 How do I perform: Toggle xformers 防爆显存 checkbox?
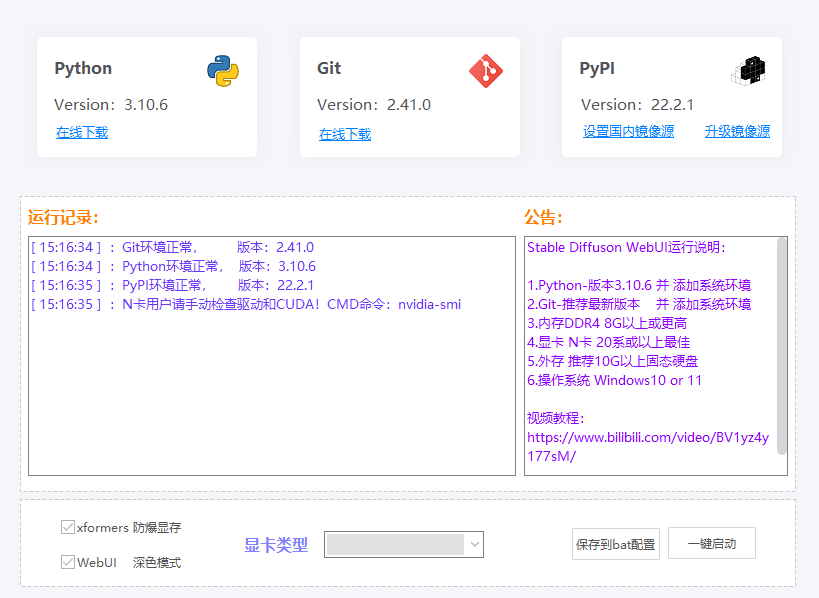[x=68, y=527]
